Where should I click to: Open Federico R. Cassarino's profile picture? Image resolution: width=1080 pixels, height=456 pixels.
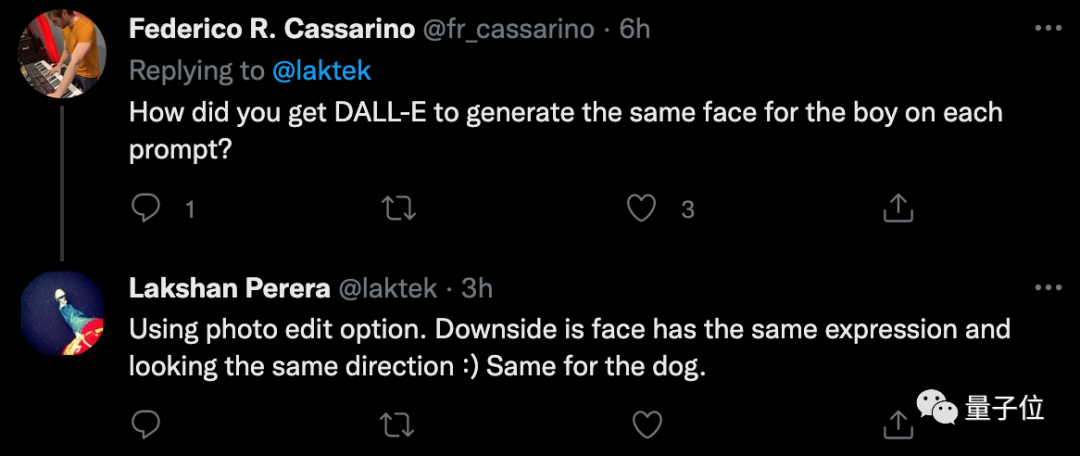click(62, 56)
